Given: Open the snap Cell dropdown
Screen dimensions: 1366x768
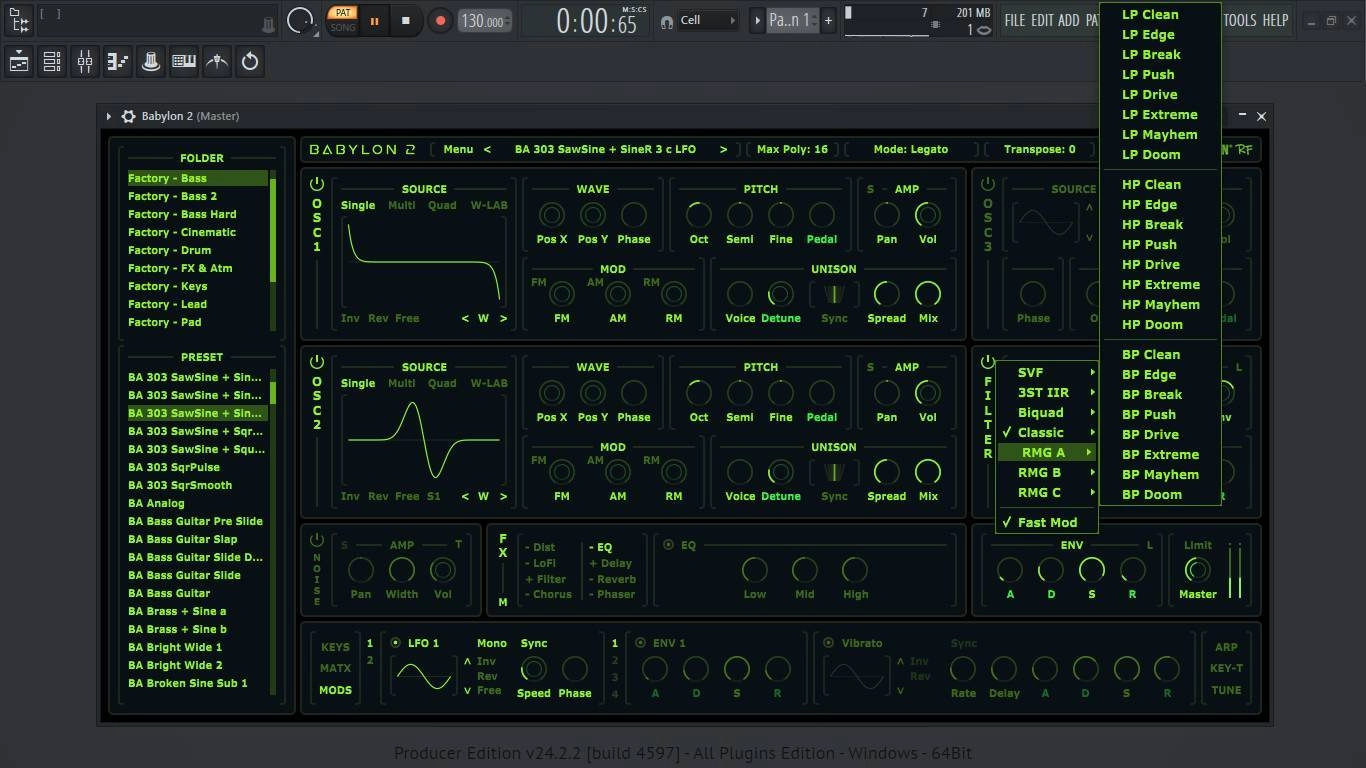Looking at the screenshot, I should tap(708, 20).
